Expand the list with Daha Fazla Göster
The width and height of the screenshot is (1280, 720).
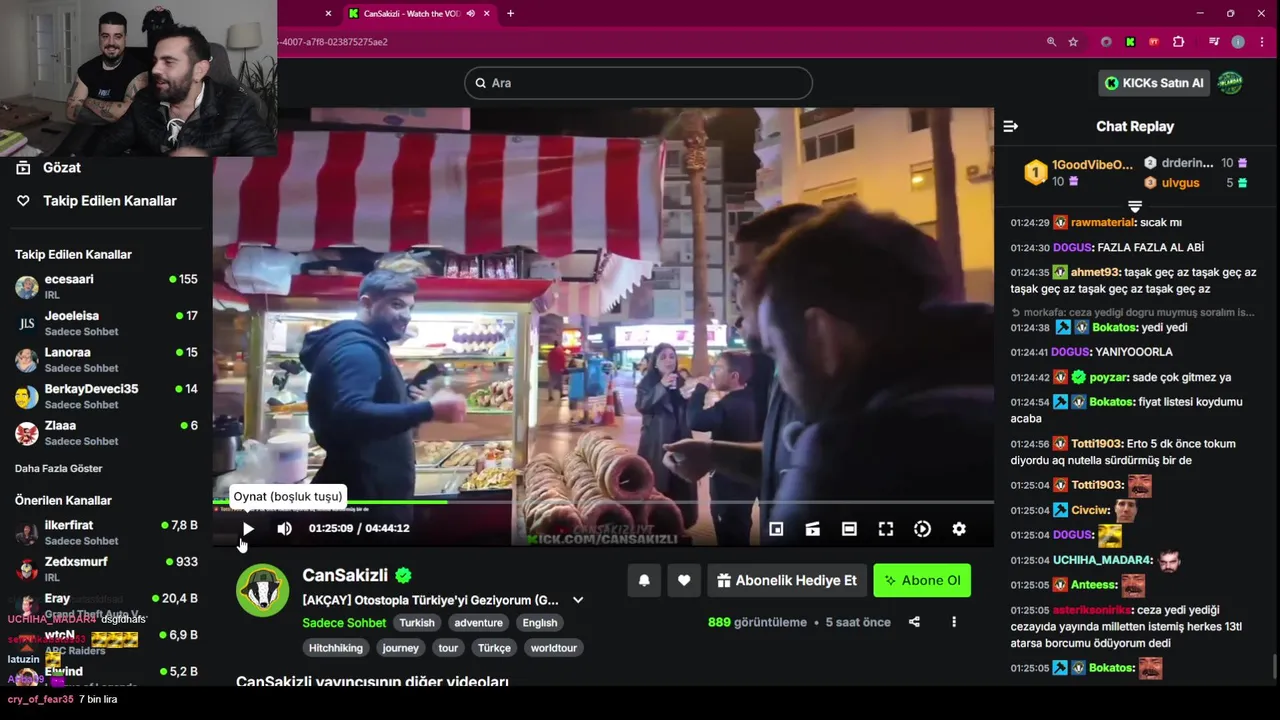58,468
